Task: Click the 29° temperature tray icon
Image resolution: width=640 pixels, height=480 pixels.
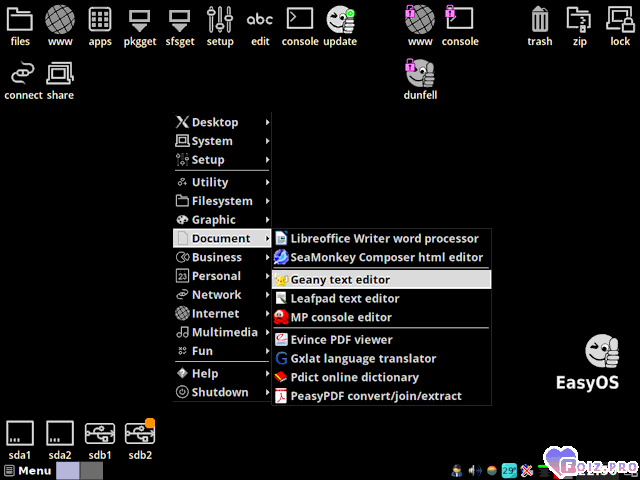Action: (509, 471)
